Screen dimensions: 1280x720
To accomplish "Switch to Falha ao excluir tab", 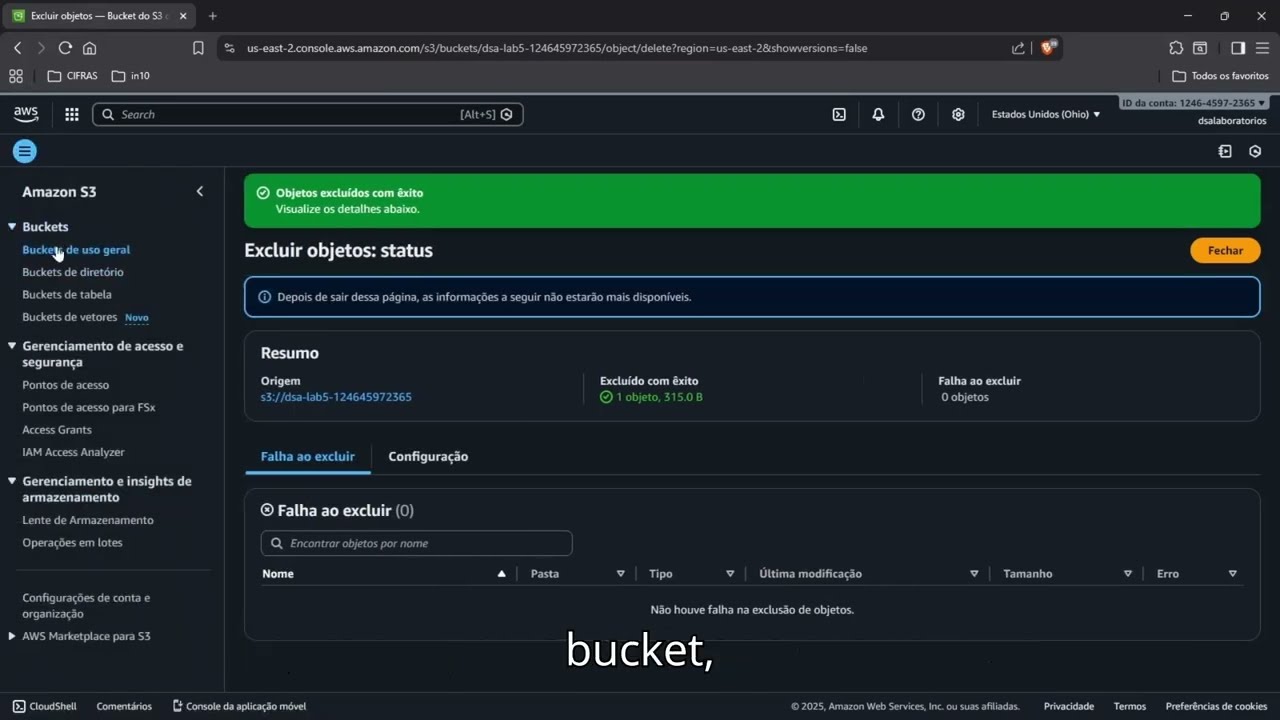I will 308,456.
